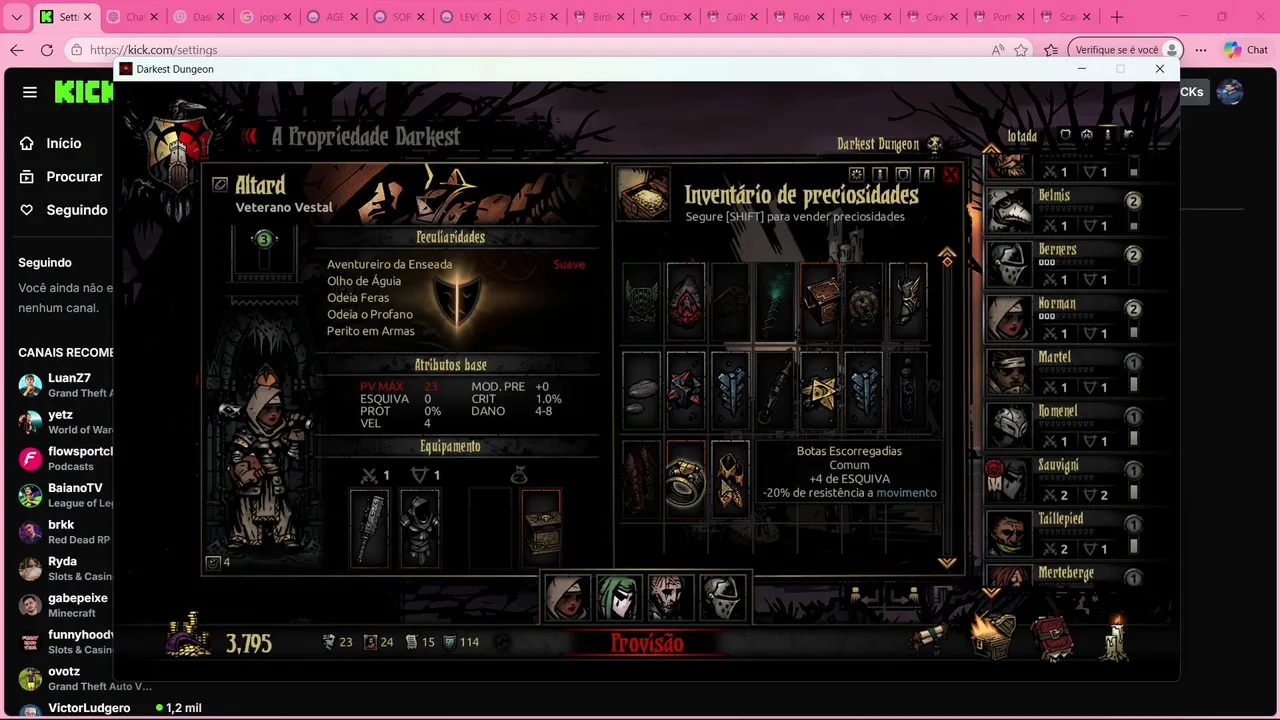
Task: Click Altard's equipped robe armor slot
Action: [x=419, y=528]
